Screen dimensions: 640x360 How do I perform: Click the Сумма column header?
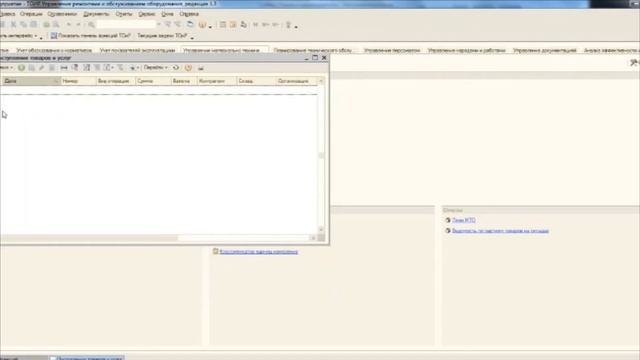153,81
